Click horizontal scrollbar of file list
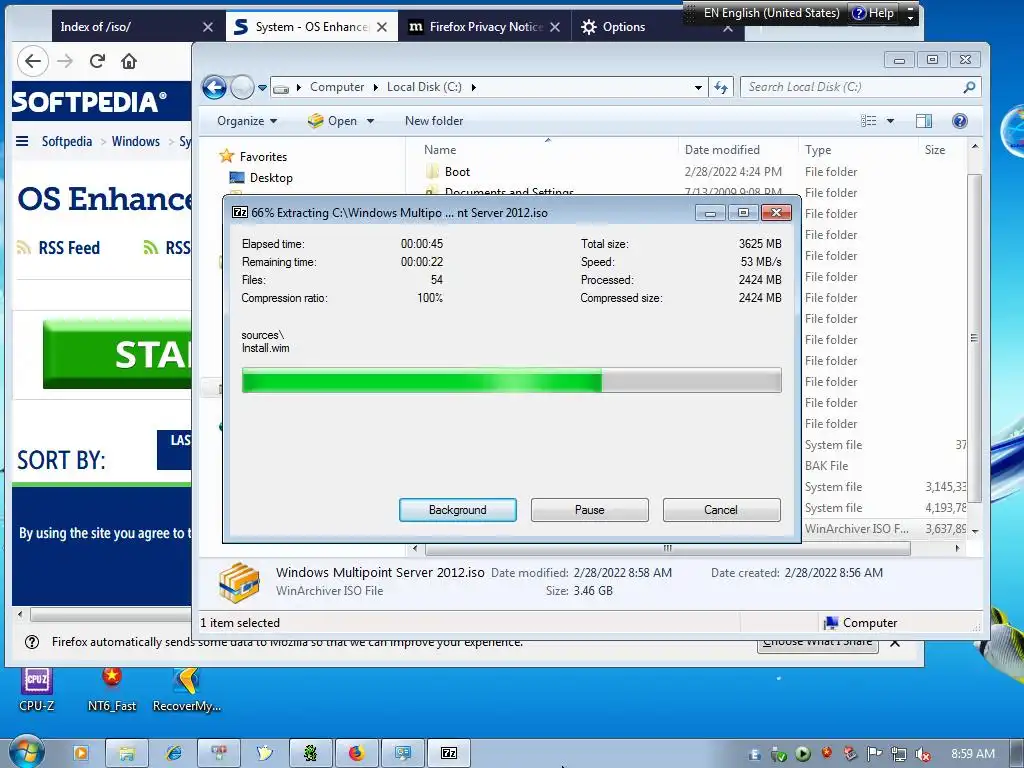The width and height of the screenshot is (1024, 768). 667,549
